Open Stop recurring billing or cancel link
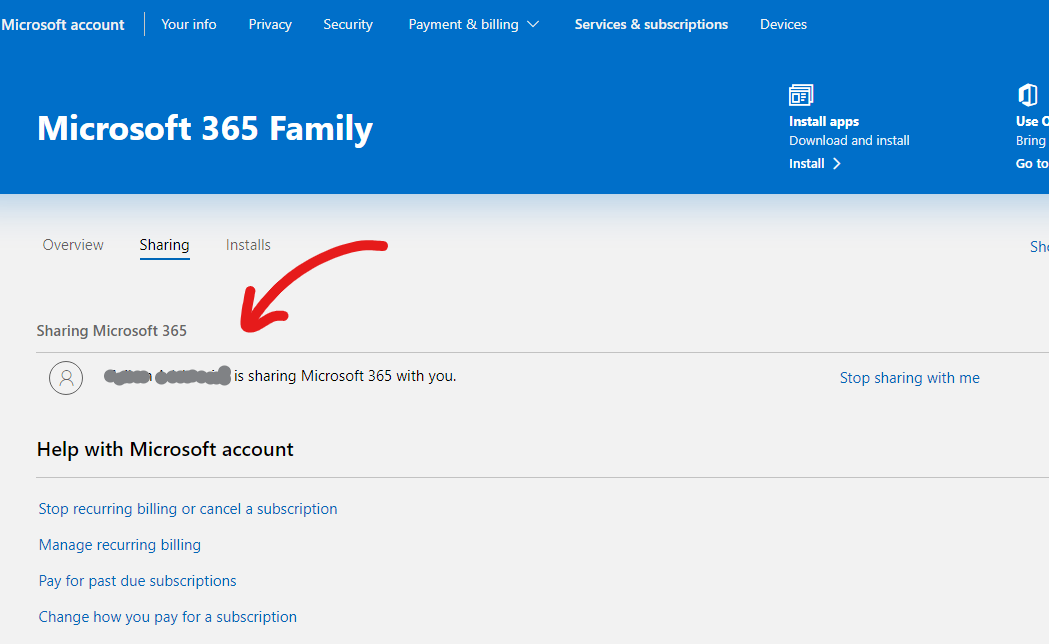 point(188,509)
